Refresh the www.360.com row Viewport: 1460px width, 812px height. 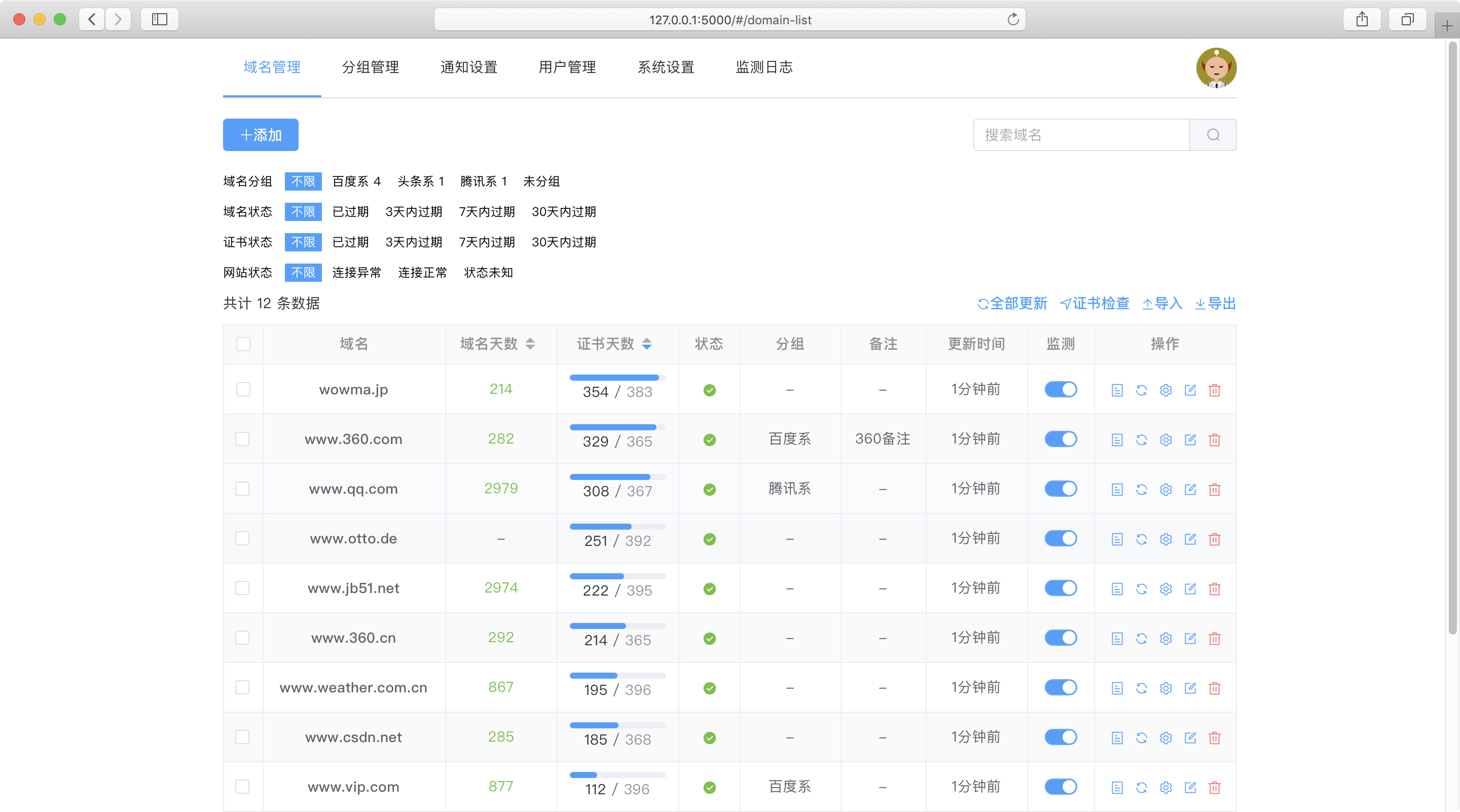1141,440
